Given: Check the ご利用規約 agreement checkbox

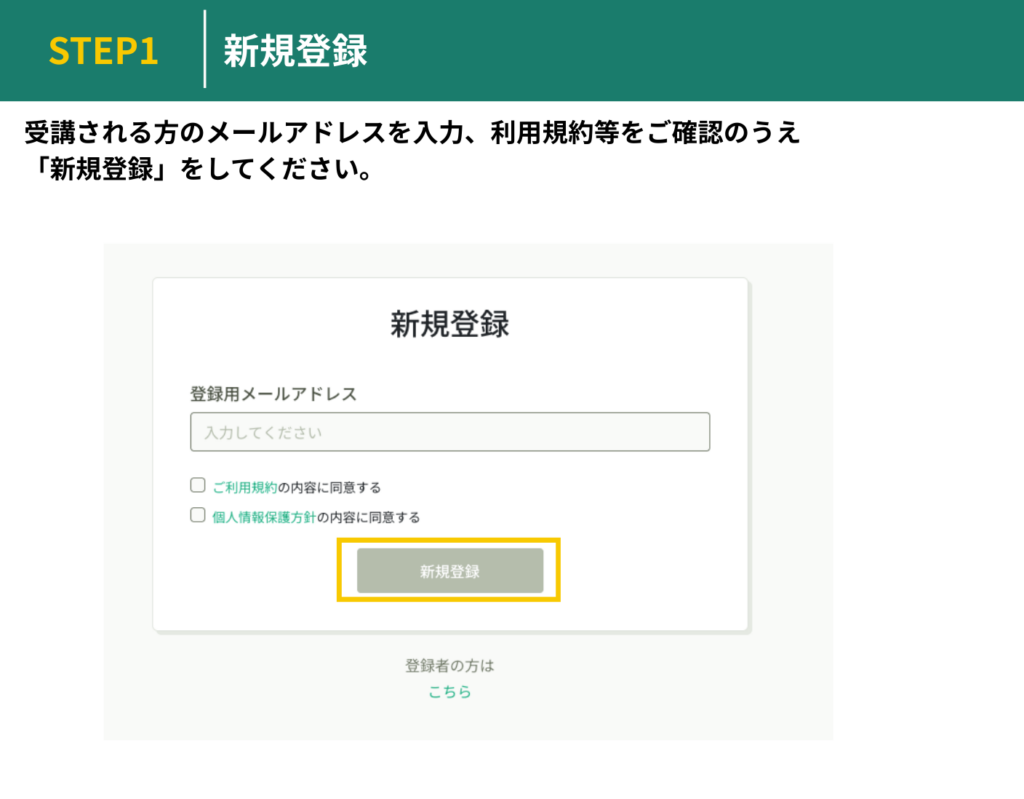Looking at the screenshot, I should click(197, 486).
